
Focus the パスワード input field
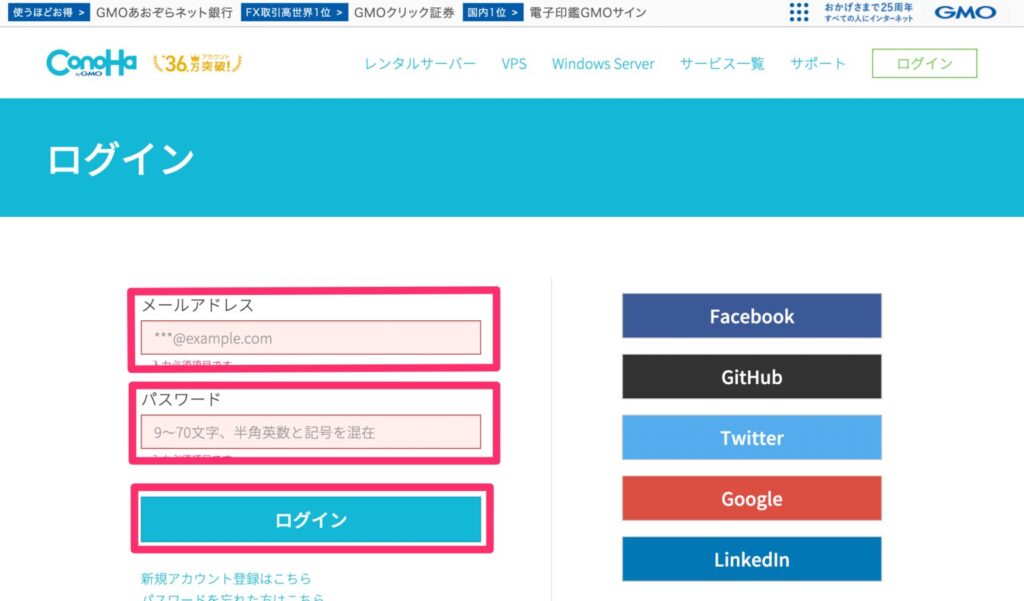pos(311,432)
